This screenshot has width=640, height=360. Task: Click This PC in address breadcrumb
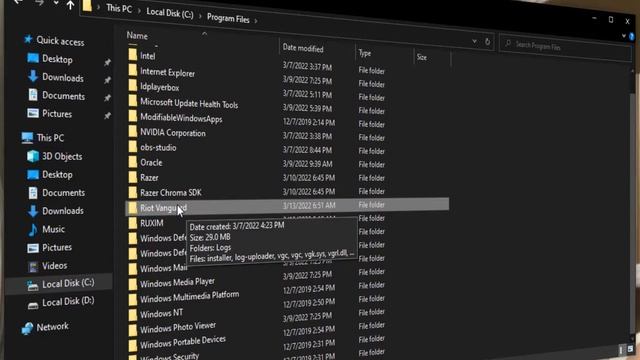[119, 9]
